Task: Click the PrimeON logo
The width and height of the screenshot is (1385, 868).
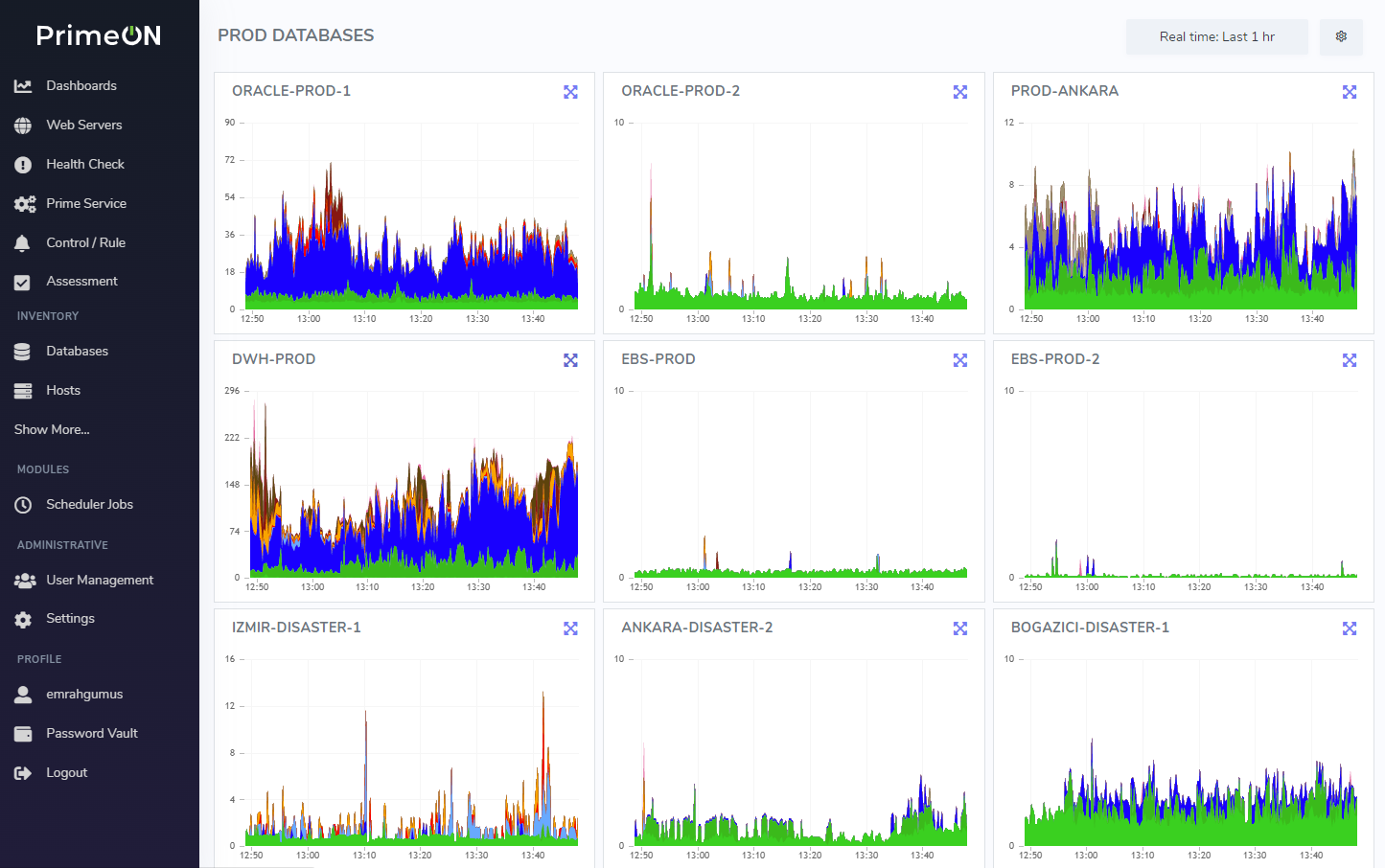Action: (x=99, y=35)
